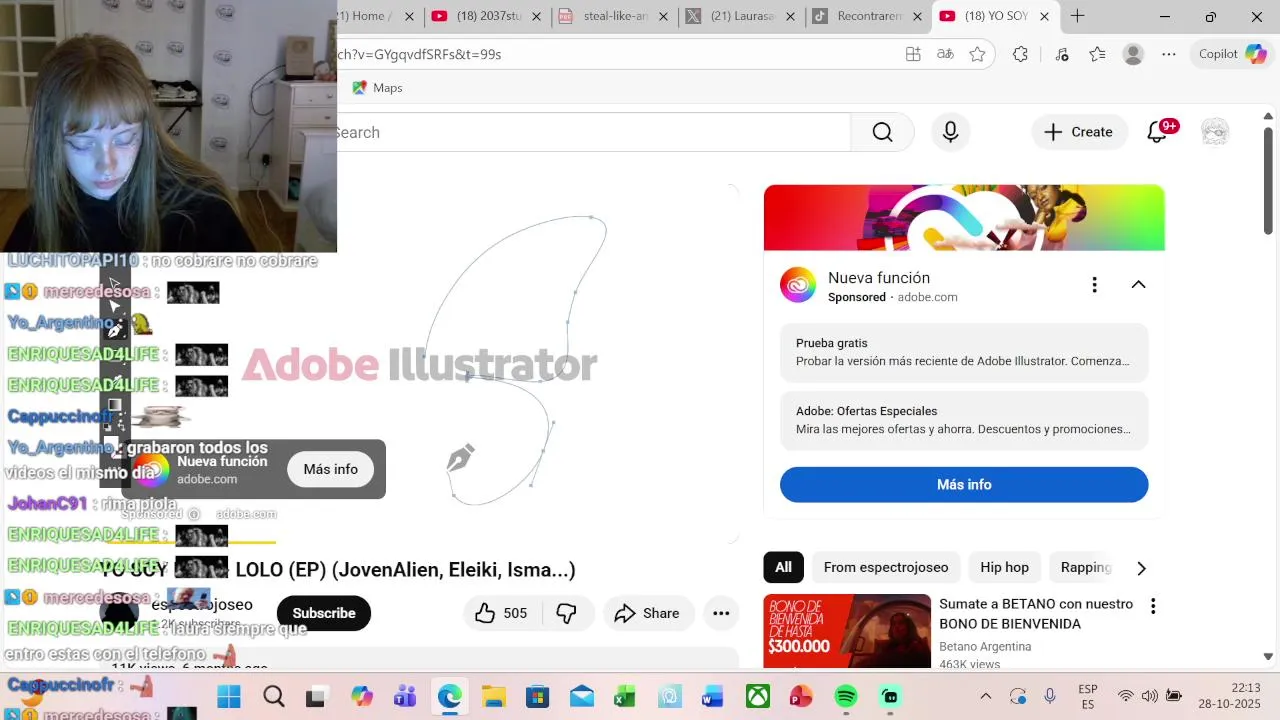Screen dimensions: 1280x720
Task: Open Windows Search from the taskbar
Action: click(274, 697)
